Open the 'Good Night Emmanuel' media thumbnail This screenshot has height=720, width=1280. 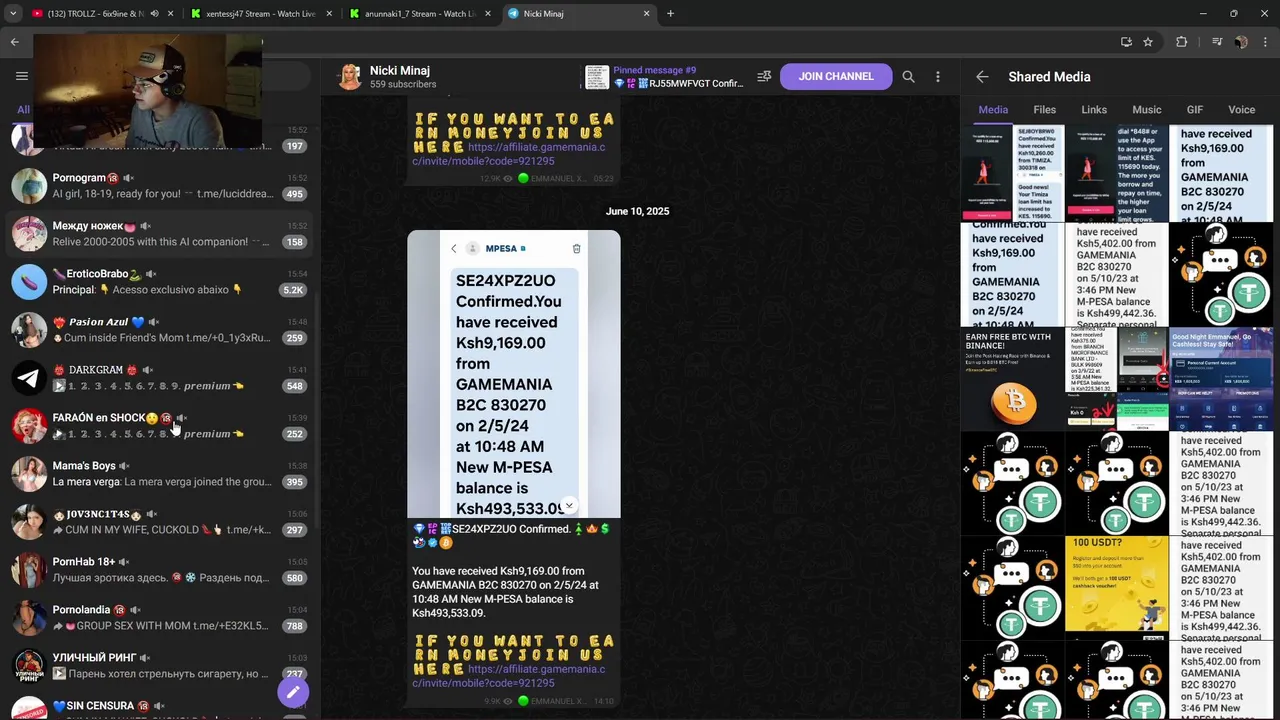1221,379
